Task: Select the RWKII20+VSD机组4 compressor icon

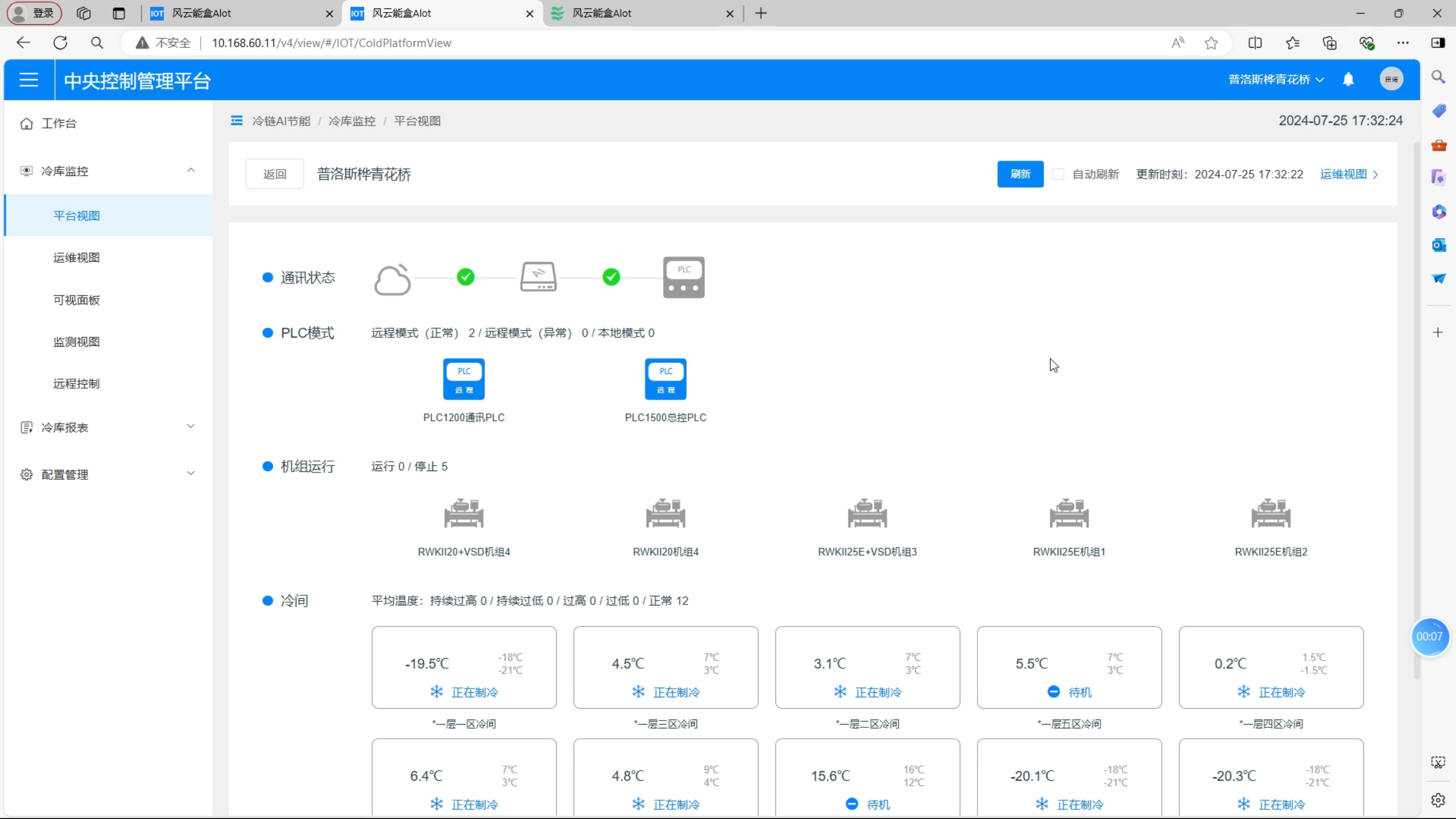Action: click(x=464, y=513)
